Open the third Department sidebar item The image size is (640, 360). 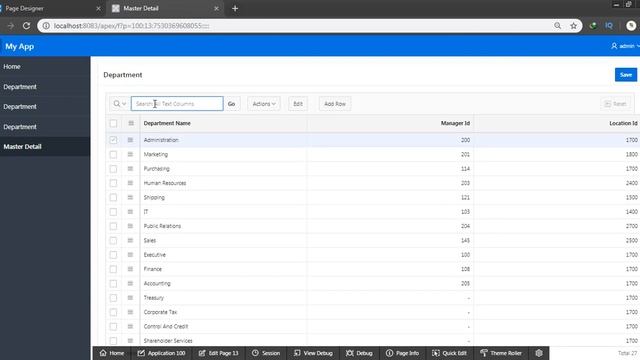[x=45, y=127]
